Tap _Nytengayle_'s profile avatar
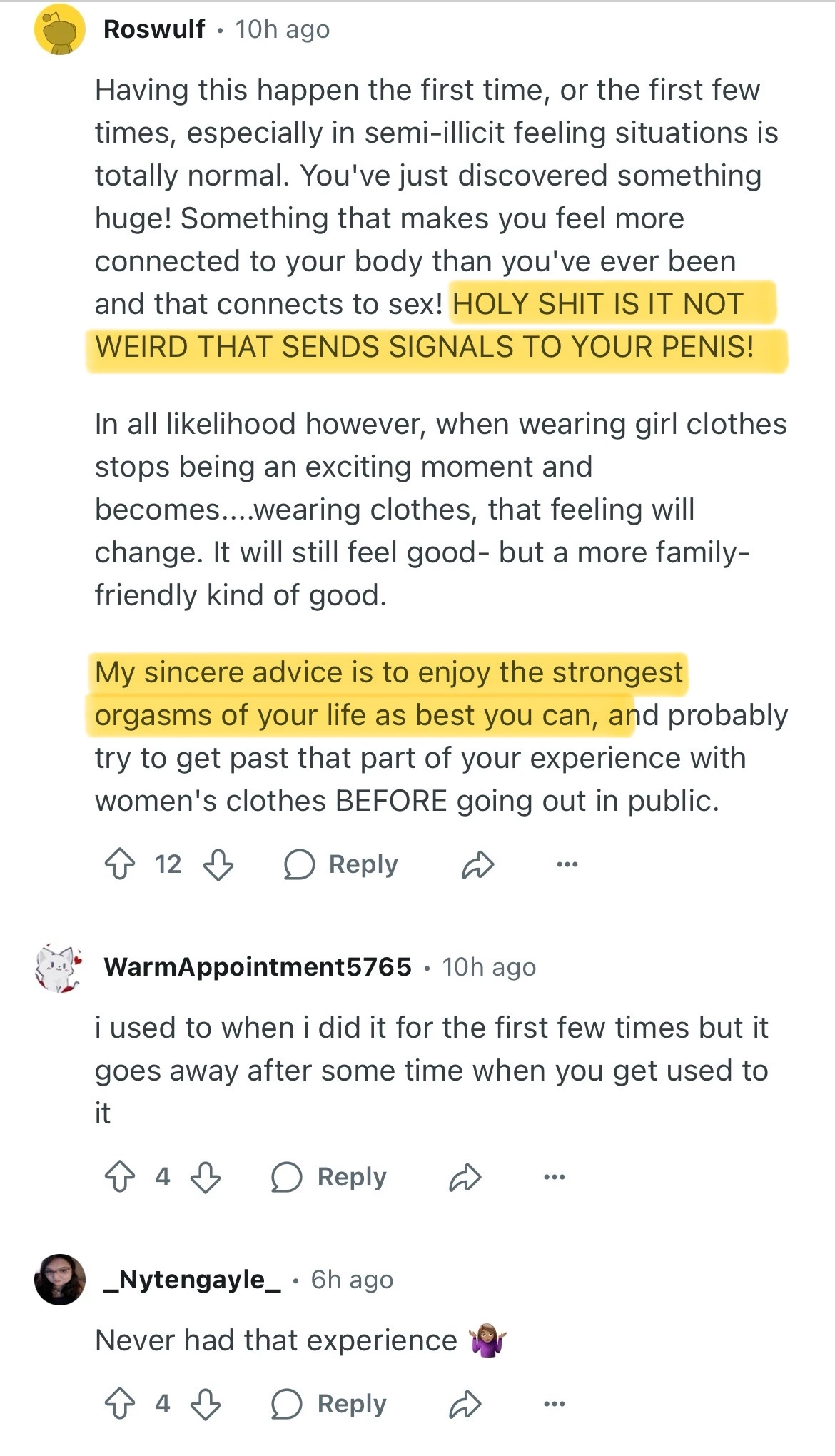Viewport: 835px width, 1456px height. click(60, 1279)
